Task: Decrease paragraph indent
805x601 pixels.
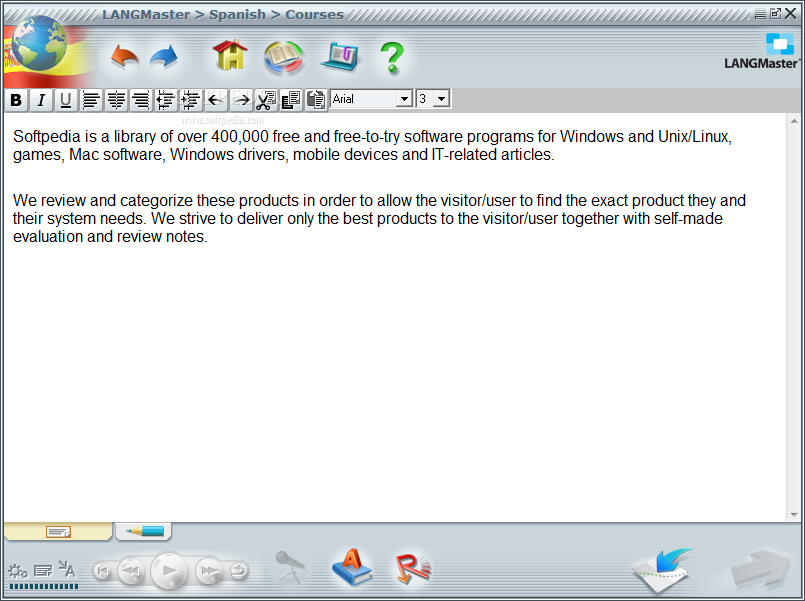Action: coord(165,100)
